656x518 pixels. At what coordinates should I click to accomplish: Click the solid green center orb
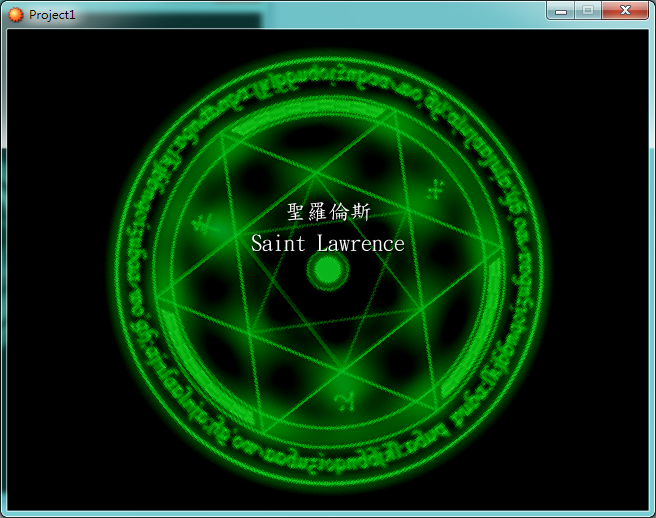pyautogui.click(x=328, y=269)
